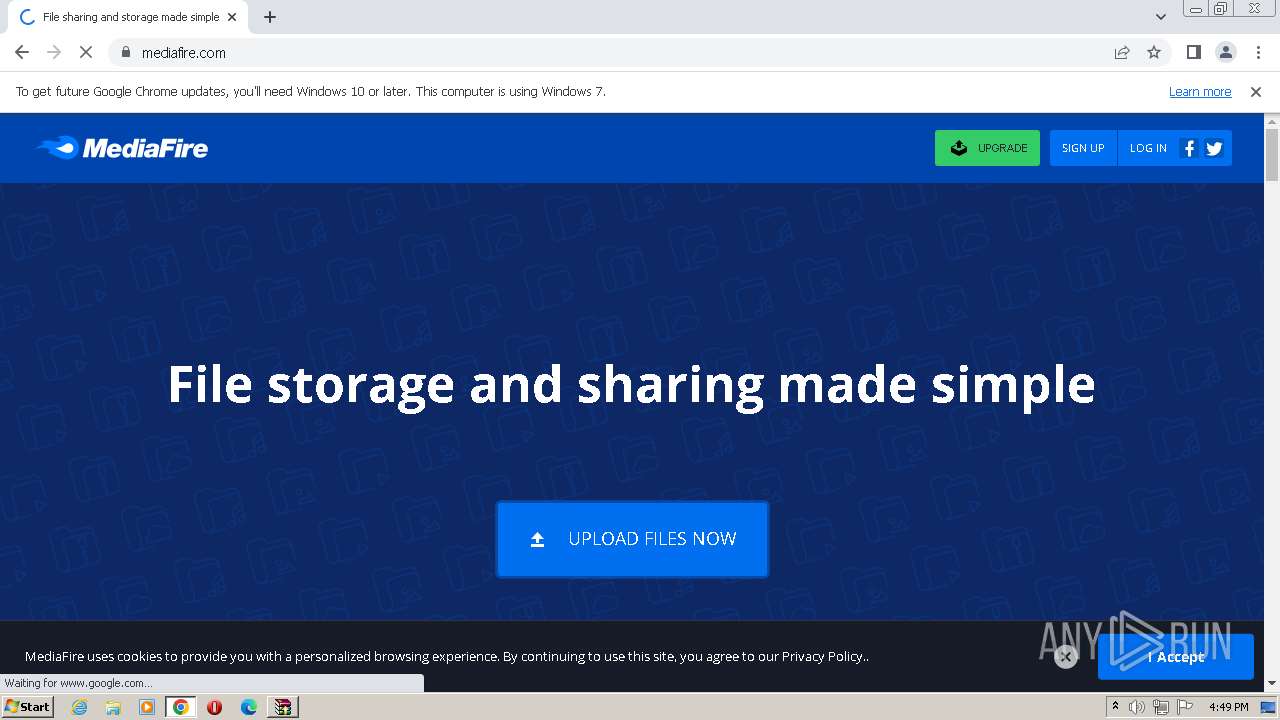Image resolution: width=1280 pixels, height=720 pixels.
Task: Open Opera browser from taskbar
Action: click(214, 707)
